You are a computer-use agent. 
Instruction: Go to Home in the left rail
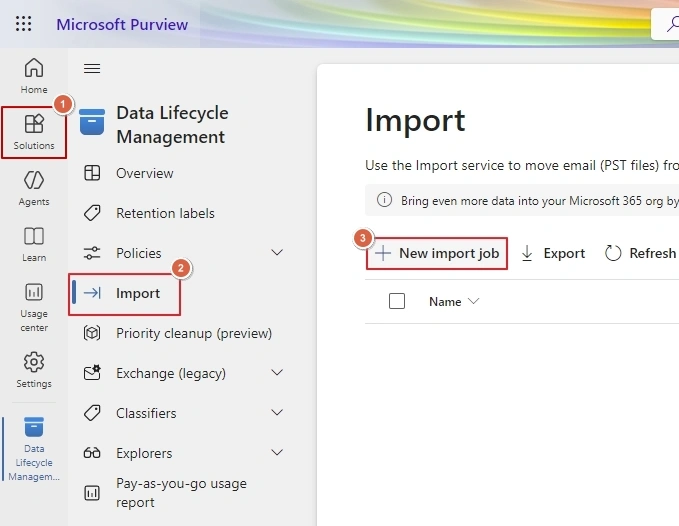(34, 75)
